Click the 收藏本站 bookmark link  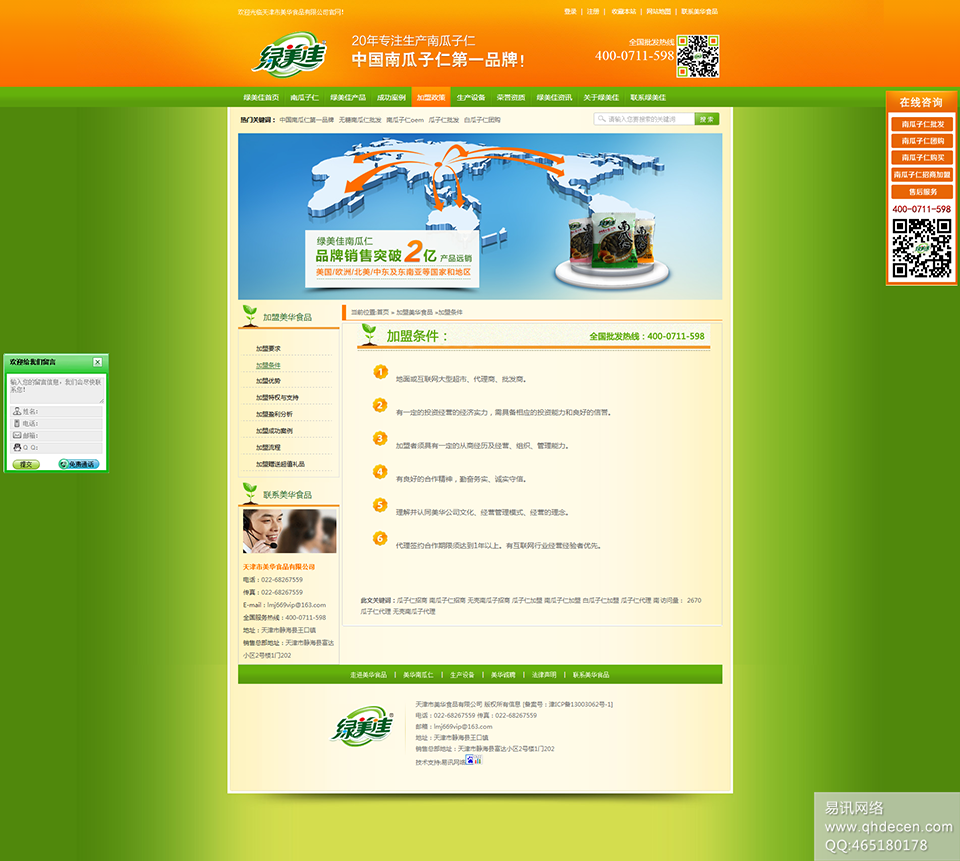click(x=623, y=12)
